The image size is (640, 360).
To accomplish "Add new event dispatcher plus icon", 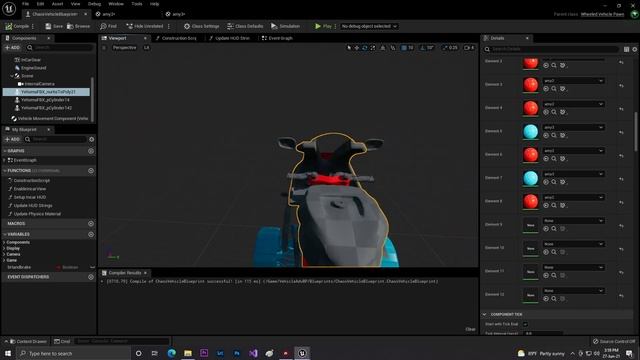I will click(x=91, y=277).
